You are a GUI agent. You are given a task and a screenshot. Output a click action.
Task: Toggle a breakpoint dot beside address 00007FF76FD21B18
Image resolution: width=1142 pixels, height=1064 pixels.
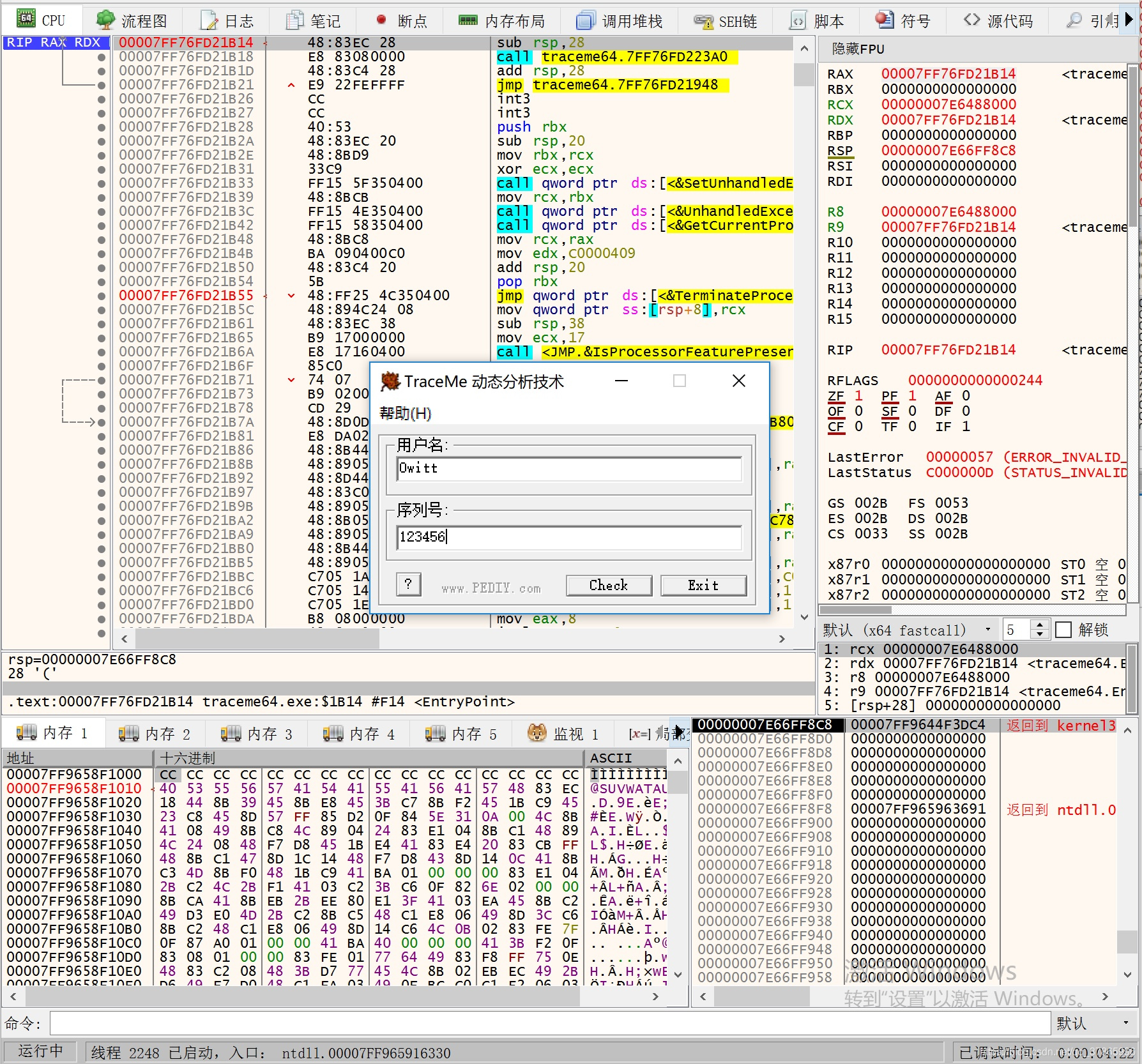click(x=102, y=57)
